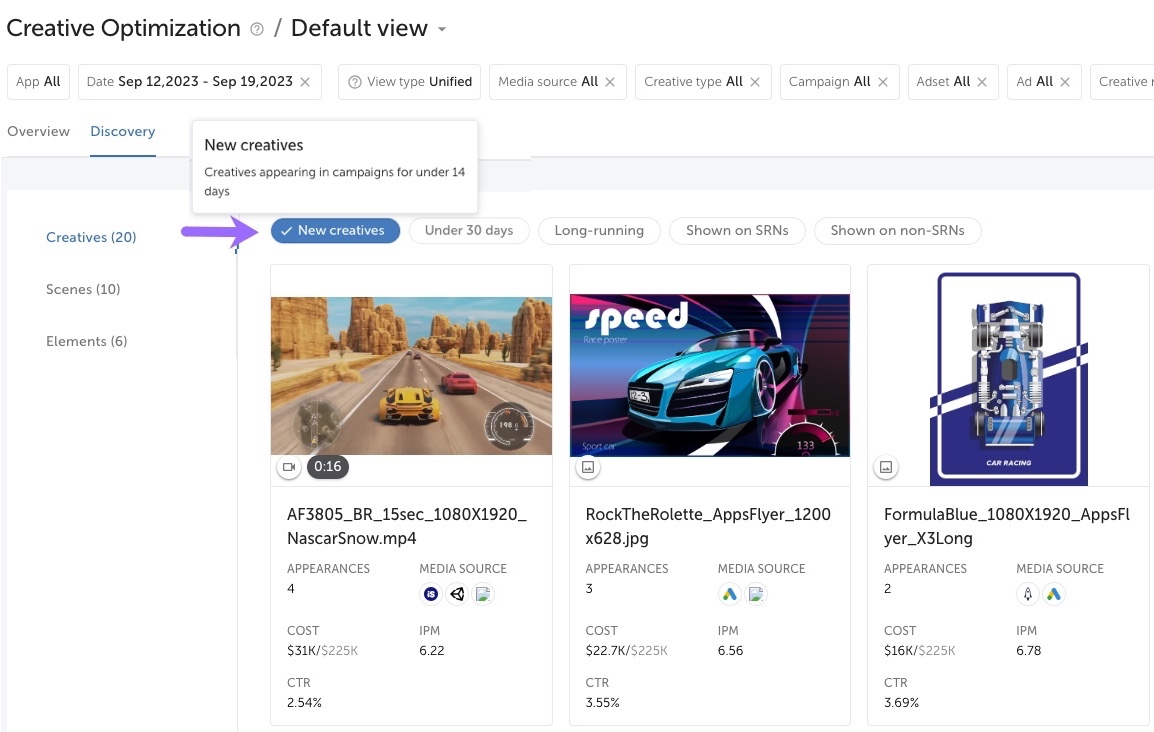The width and height of the screenshot is (1154, 732).
Task: Open the NascarSnow desert racing video thumbnail
Action: tap(411, 375)
